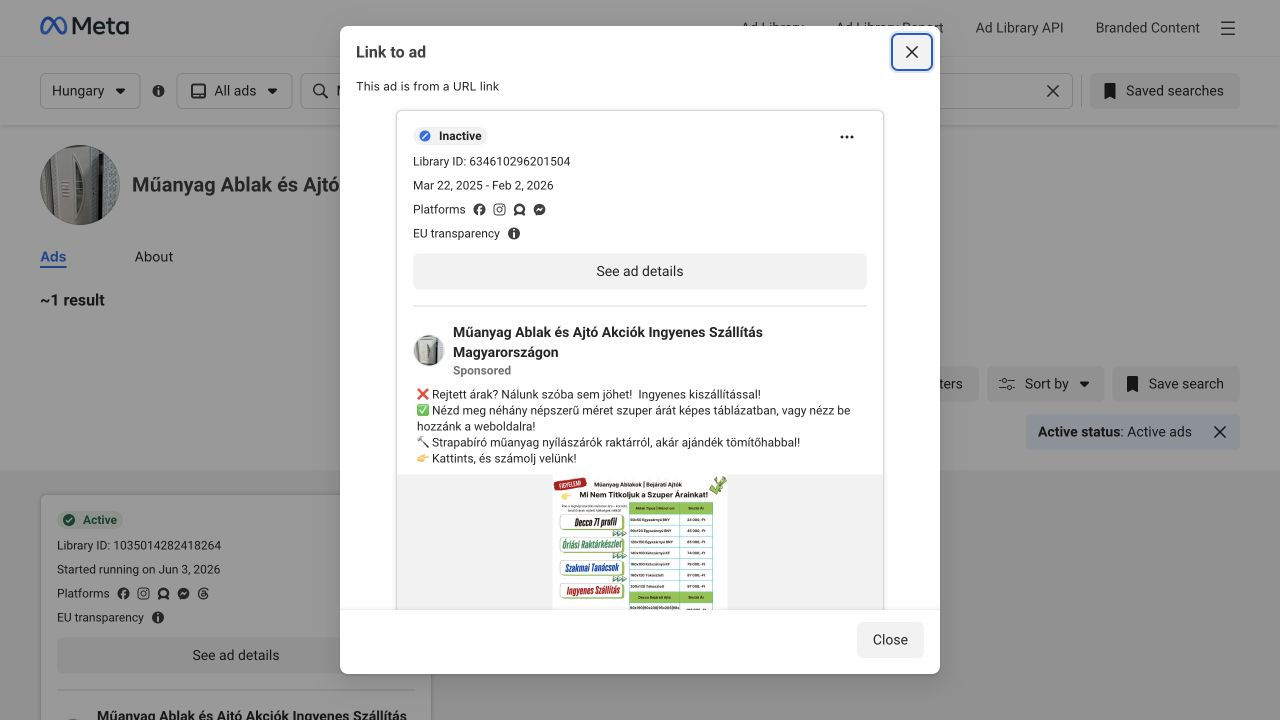Expand the All ads category dropdown
Image resolution: width=1280 pixels, height=720 pixels.
click(x=235, y=91)
